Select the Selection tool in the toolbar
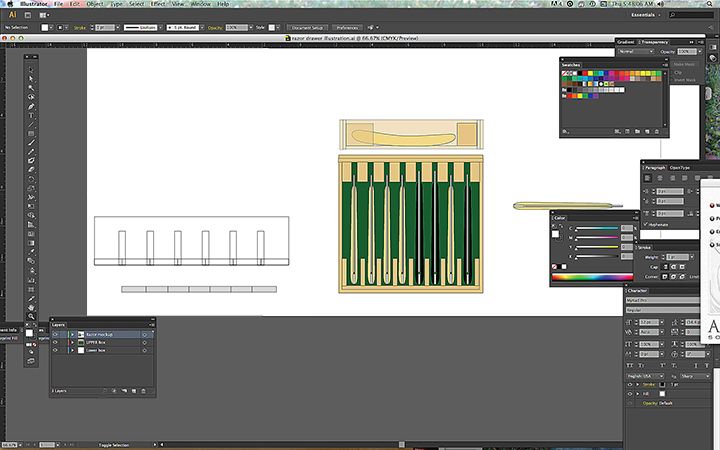Screen dimensions: 720x450 tap(31, 68)
